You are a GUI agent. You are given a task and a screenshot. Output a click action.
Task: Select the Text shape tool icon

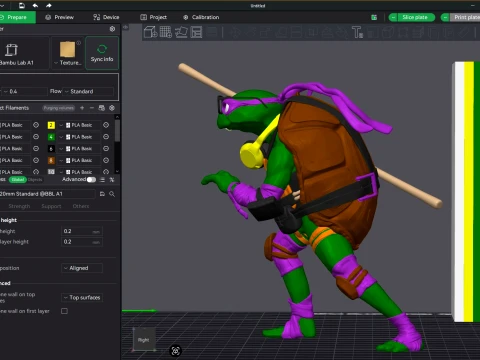tap(357, 32)
